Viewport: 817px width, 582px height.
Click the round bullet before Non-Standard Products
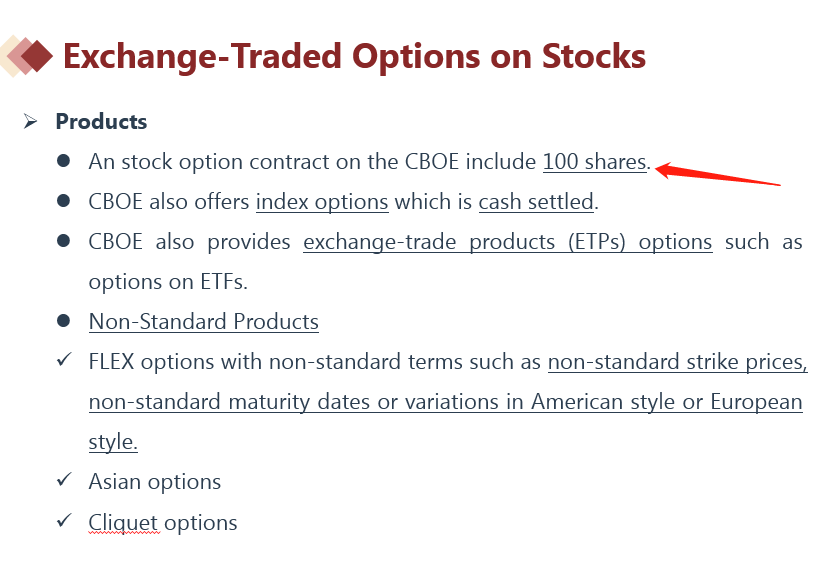tap(64, 321)
